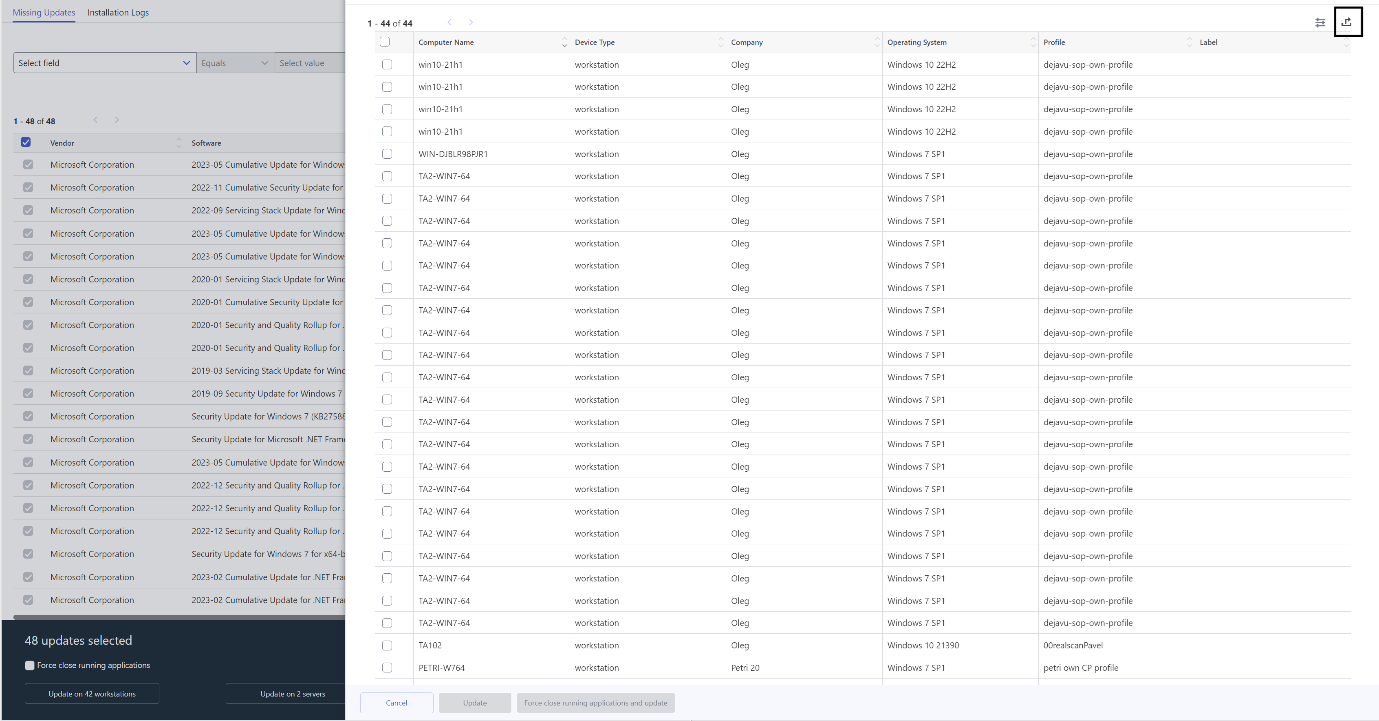Click the Software column header
Image resolution: width=1379 pixels, height=721 pixels.
[206, 143]
